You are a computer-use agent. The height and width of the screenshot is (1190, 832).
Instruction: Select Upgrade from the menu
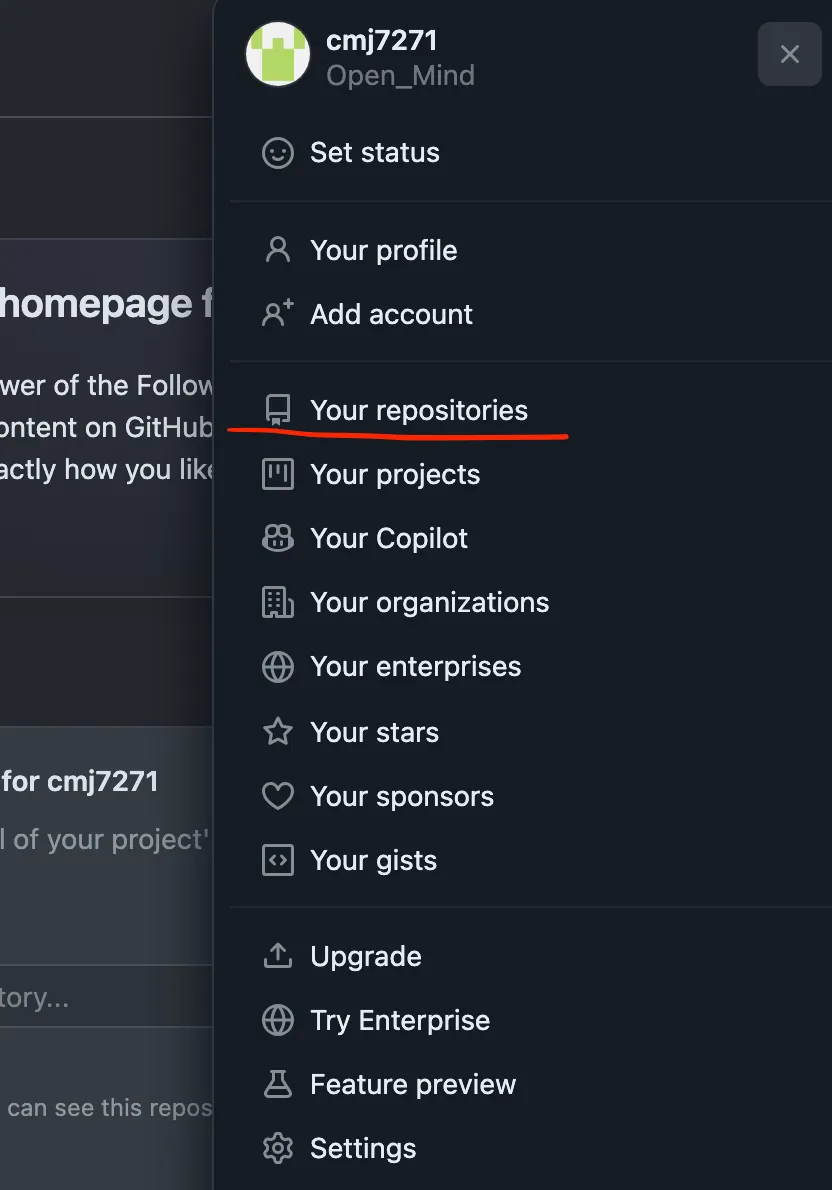tap(365, 956)
